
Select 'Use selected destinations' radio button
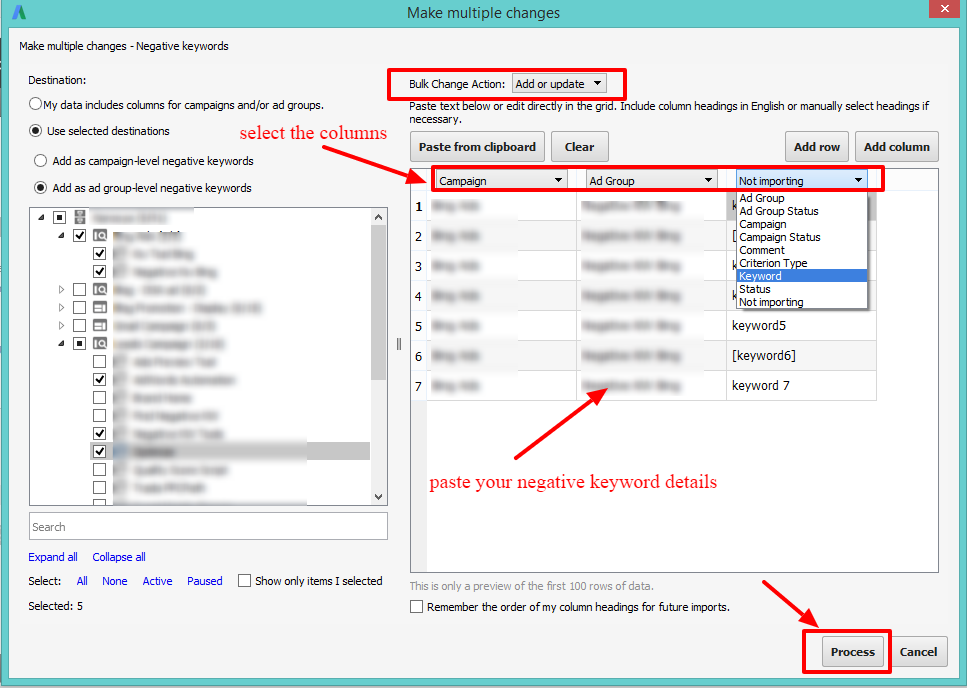point(36,131)
